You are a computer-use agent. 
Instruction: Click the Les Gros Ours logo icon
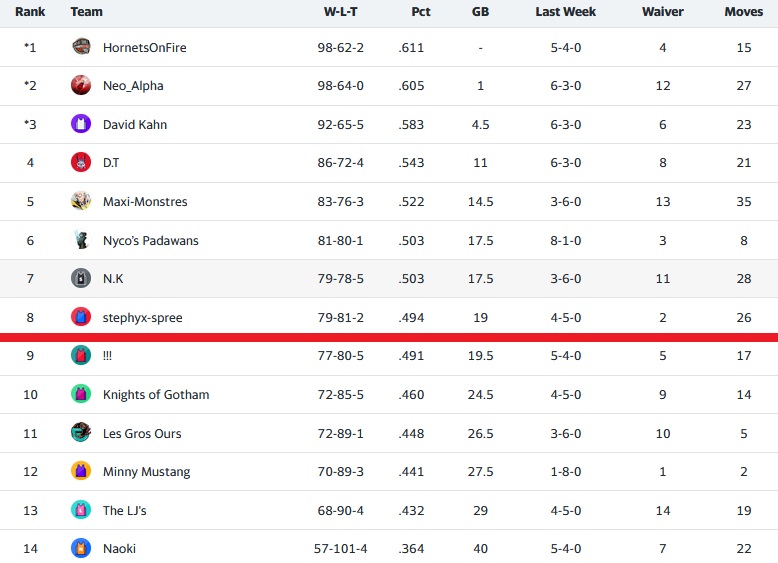pyautogui.click(x=81, y=433)
